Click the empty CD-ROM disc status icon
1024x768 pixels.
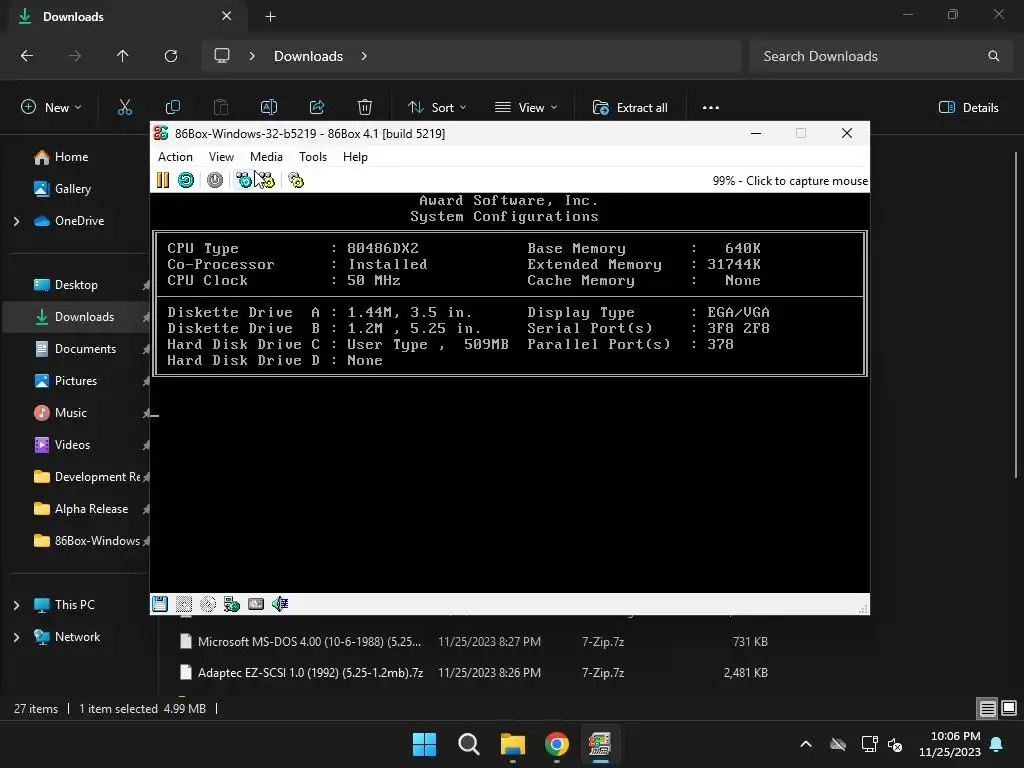click(x=208, y=604)
